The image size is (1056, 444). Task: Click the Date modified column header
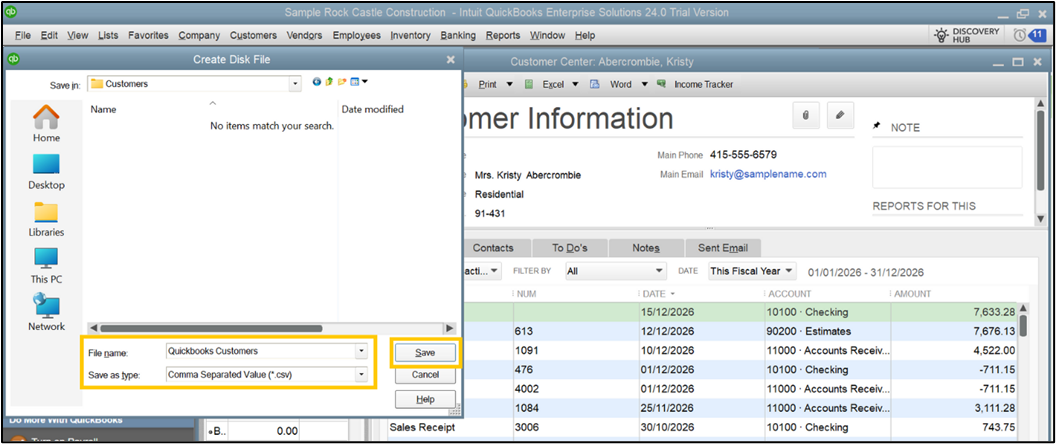[x=372, y=109]
